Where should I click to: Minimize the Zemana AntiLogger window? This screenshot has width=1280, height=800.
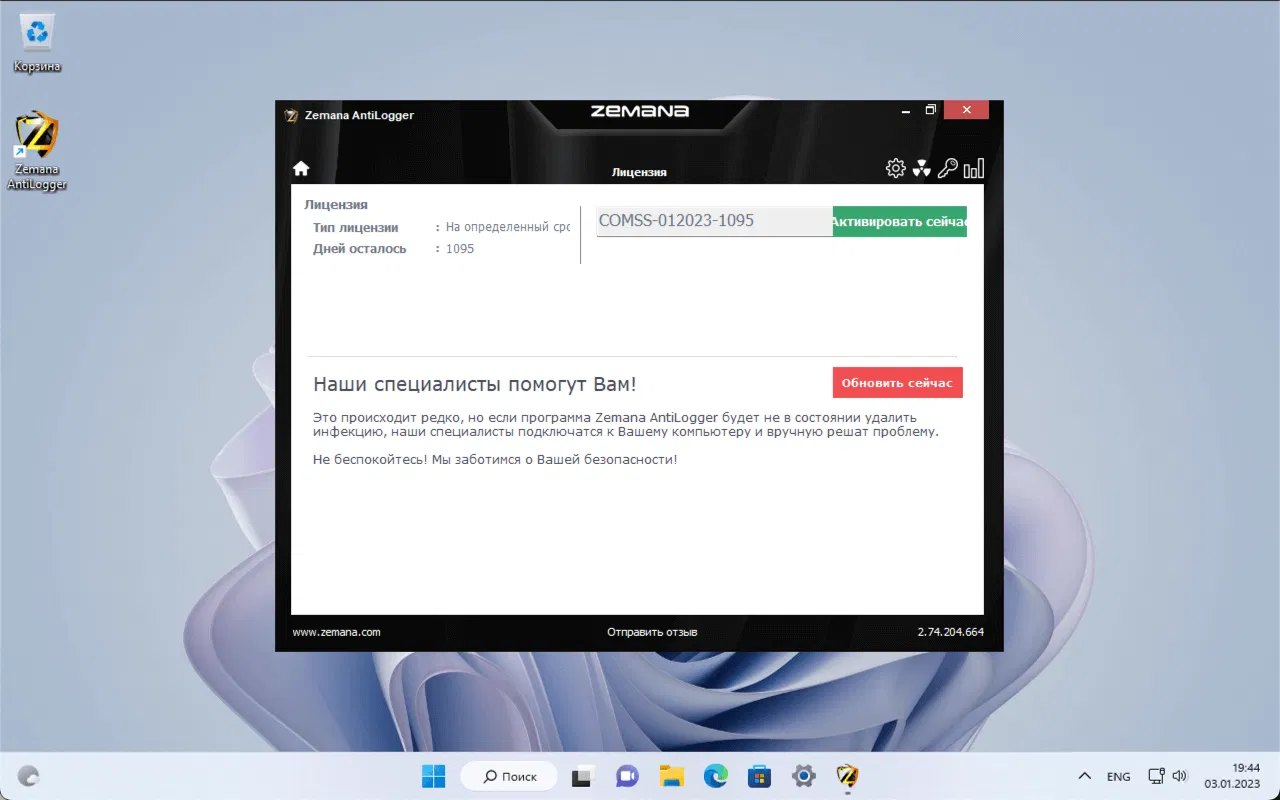(x=904, y=110)
